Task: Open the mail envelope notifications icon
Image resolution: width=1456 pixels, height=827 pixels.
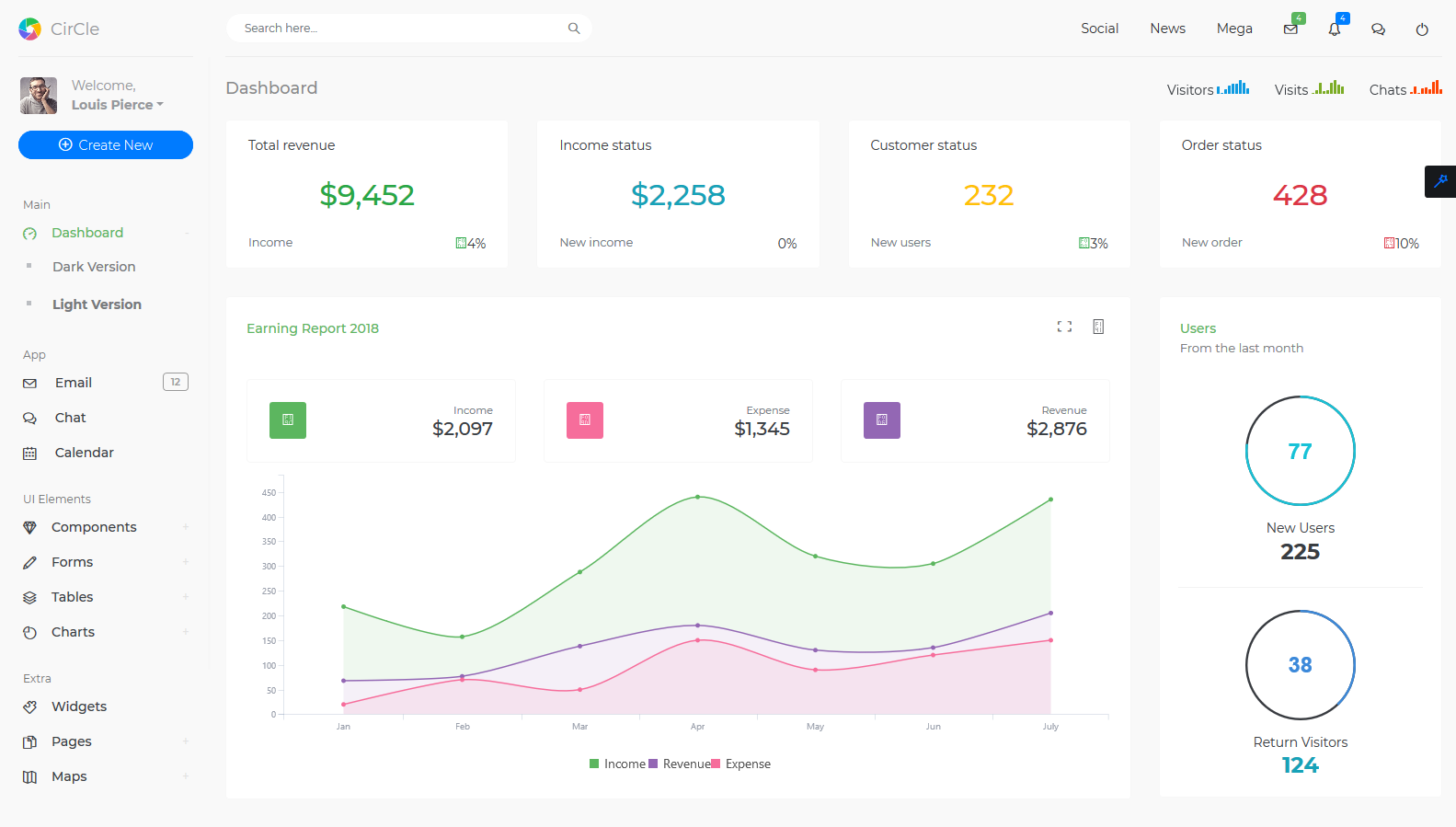Action: pos(1290,29)
